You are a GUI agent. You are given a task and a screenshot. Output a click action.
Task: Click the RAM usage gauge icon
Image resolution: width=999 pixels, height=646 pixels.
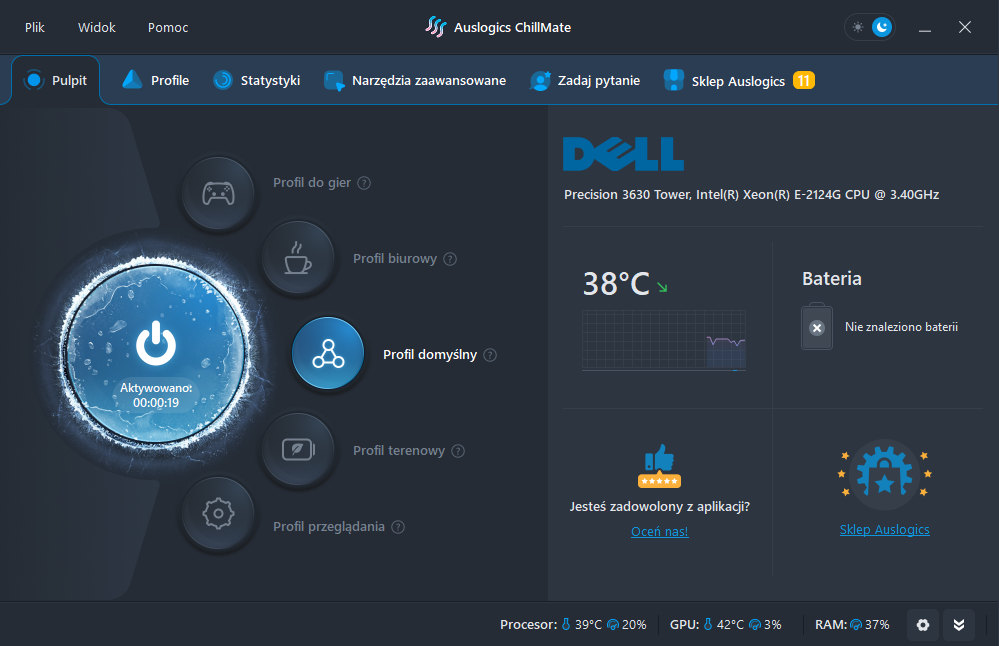(856, 625)
